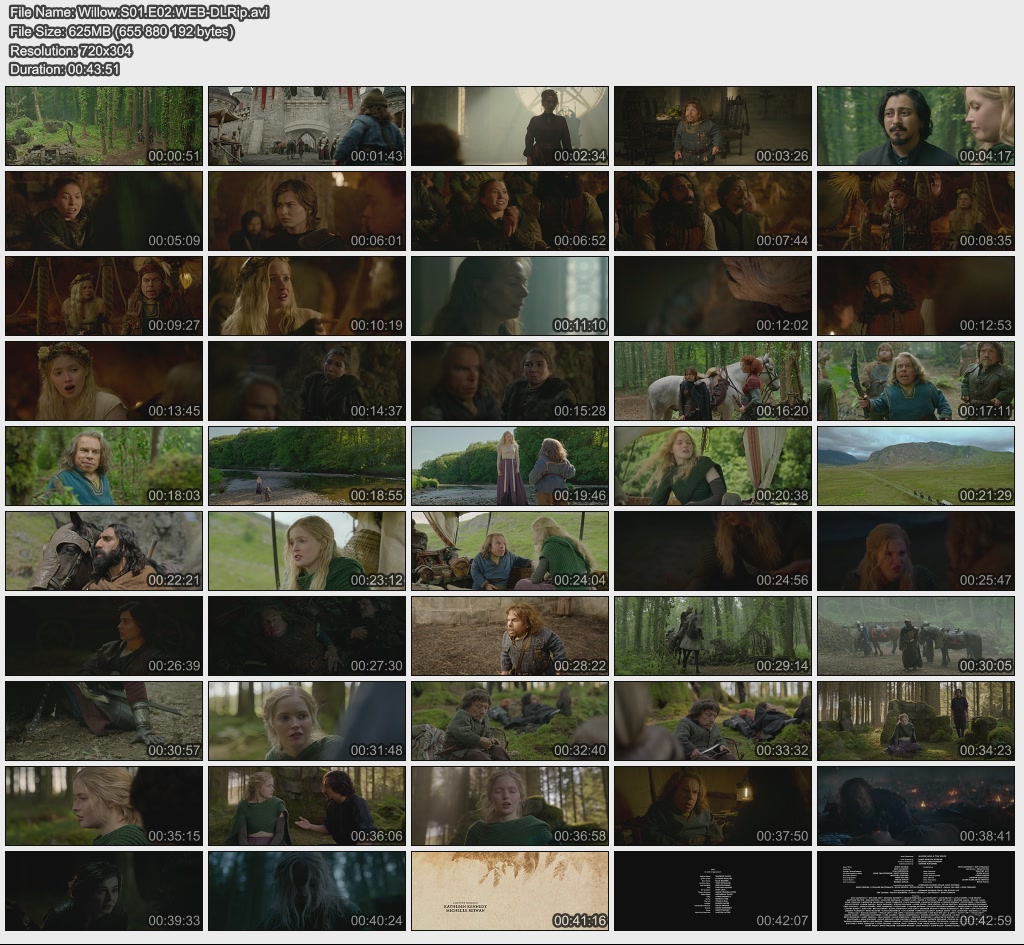Select the final credits frame at 00:42:59

pyautogui.click(x=916, y=891)
